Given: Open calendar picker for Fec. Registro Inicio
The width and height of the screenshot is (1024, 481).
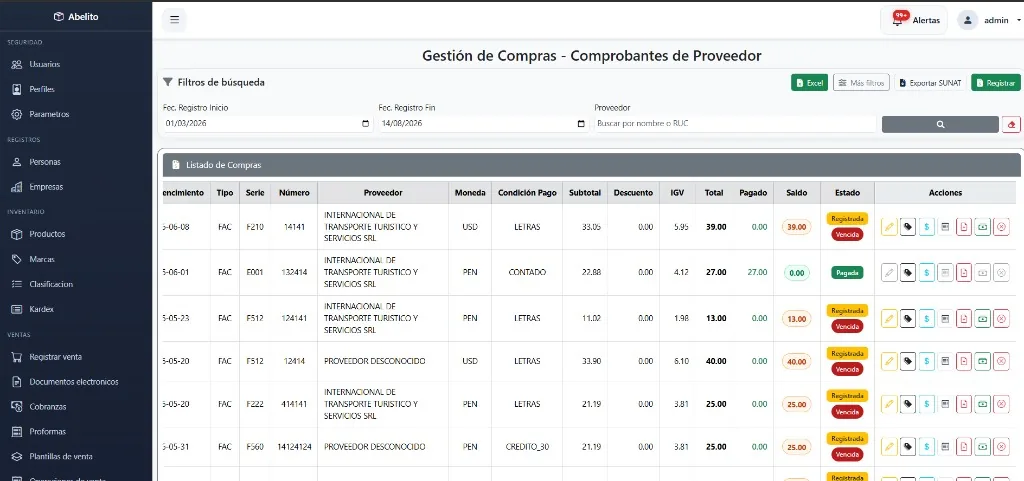Looking at the screenshot, I should tap(365, 124).
